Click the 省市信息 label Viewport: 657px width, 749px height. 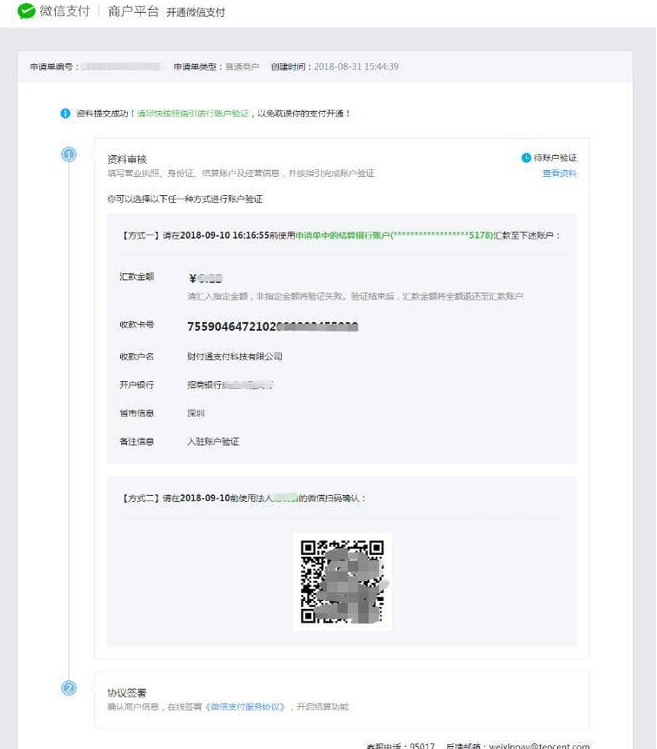click(137, 413)
